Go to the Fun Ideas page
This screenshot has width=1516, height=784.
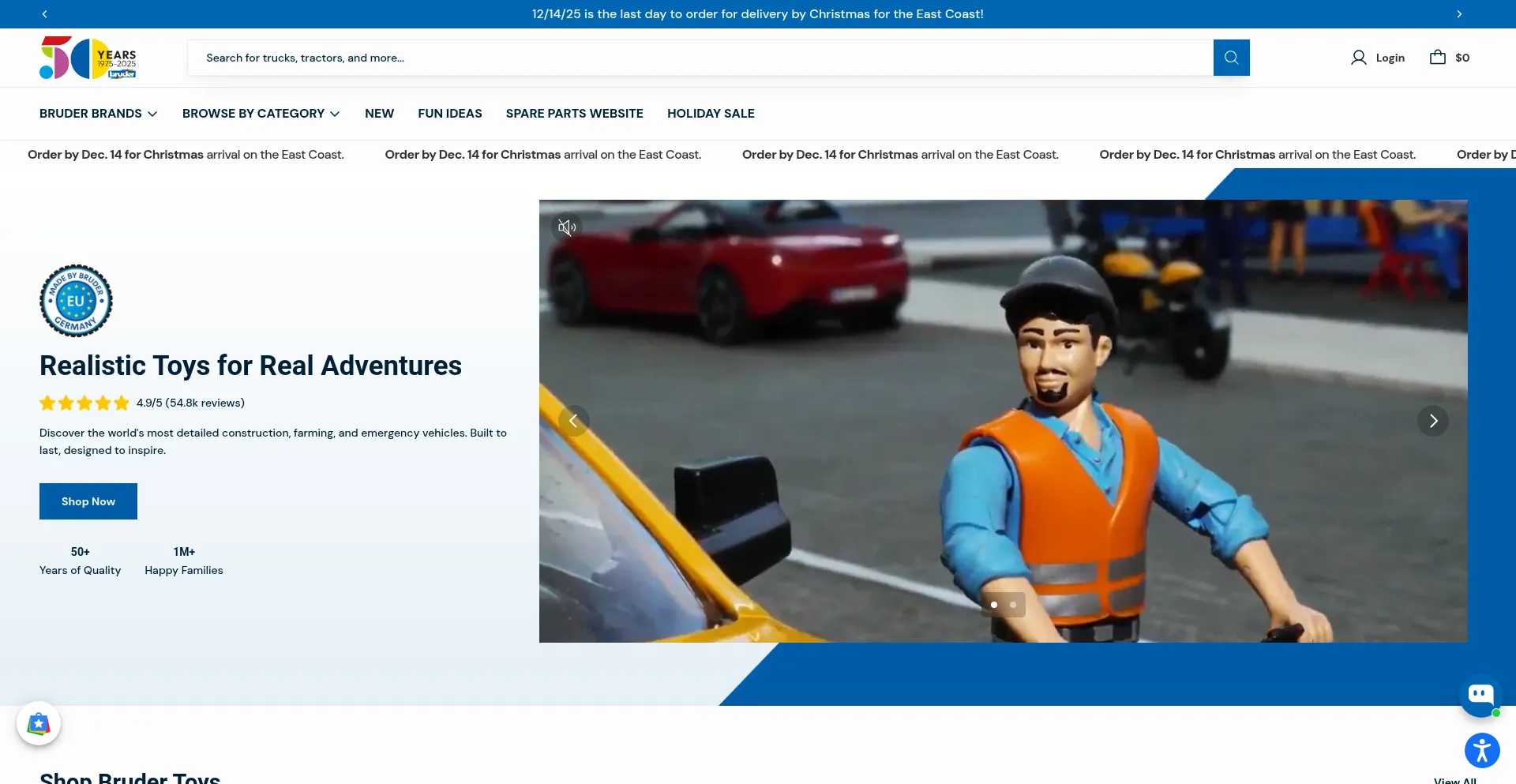[x=449, y=114]
